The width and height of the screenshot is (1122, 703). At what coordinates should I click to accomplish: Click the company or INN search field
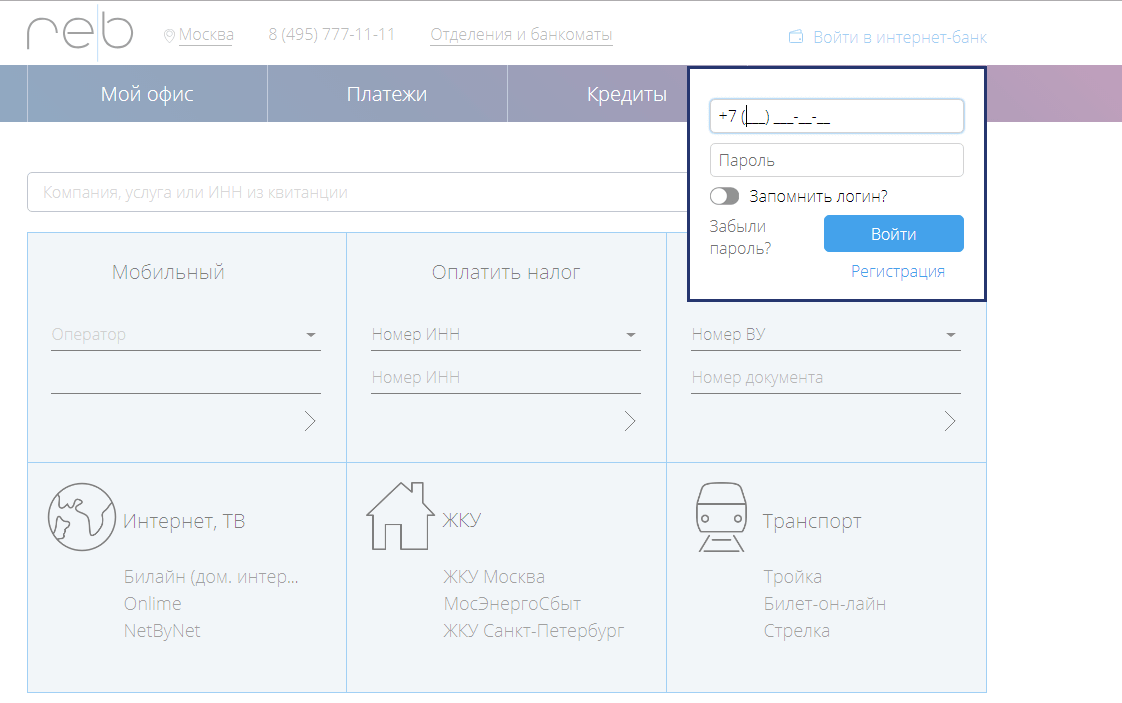click(350, 192)
